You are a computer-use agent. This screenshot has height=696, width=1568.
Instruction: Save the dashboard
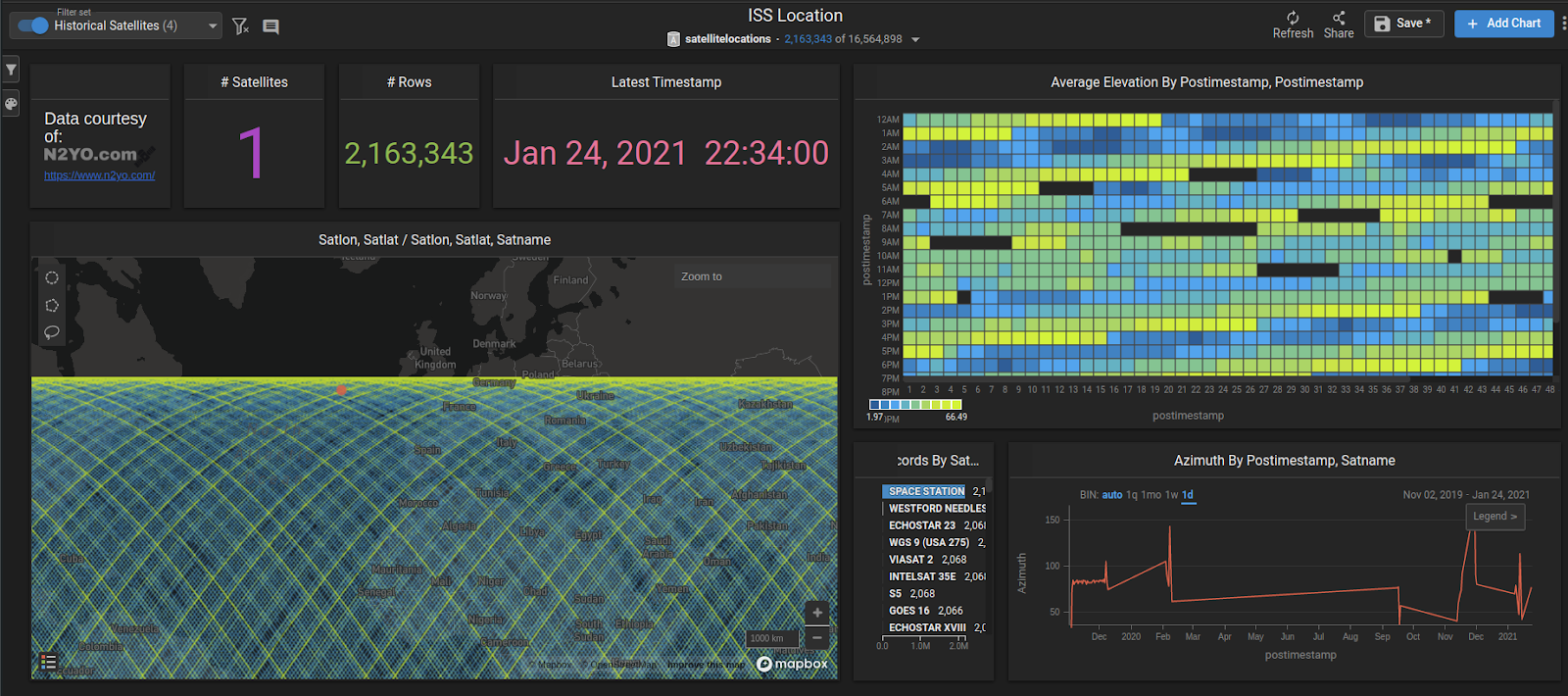[x=1403, y=24]
